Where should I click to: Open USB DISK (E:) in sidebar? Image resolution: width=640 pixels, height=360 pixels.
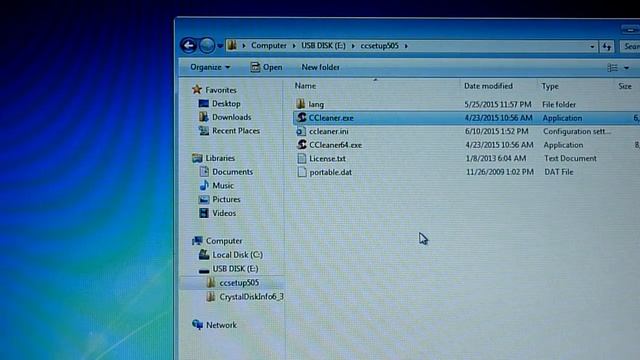click(235, 269)
